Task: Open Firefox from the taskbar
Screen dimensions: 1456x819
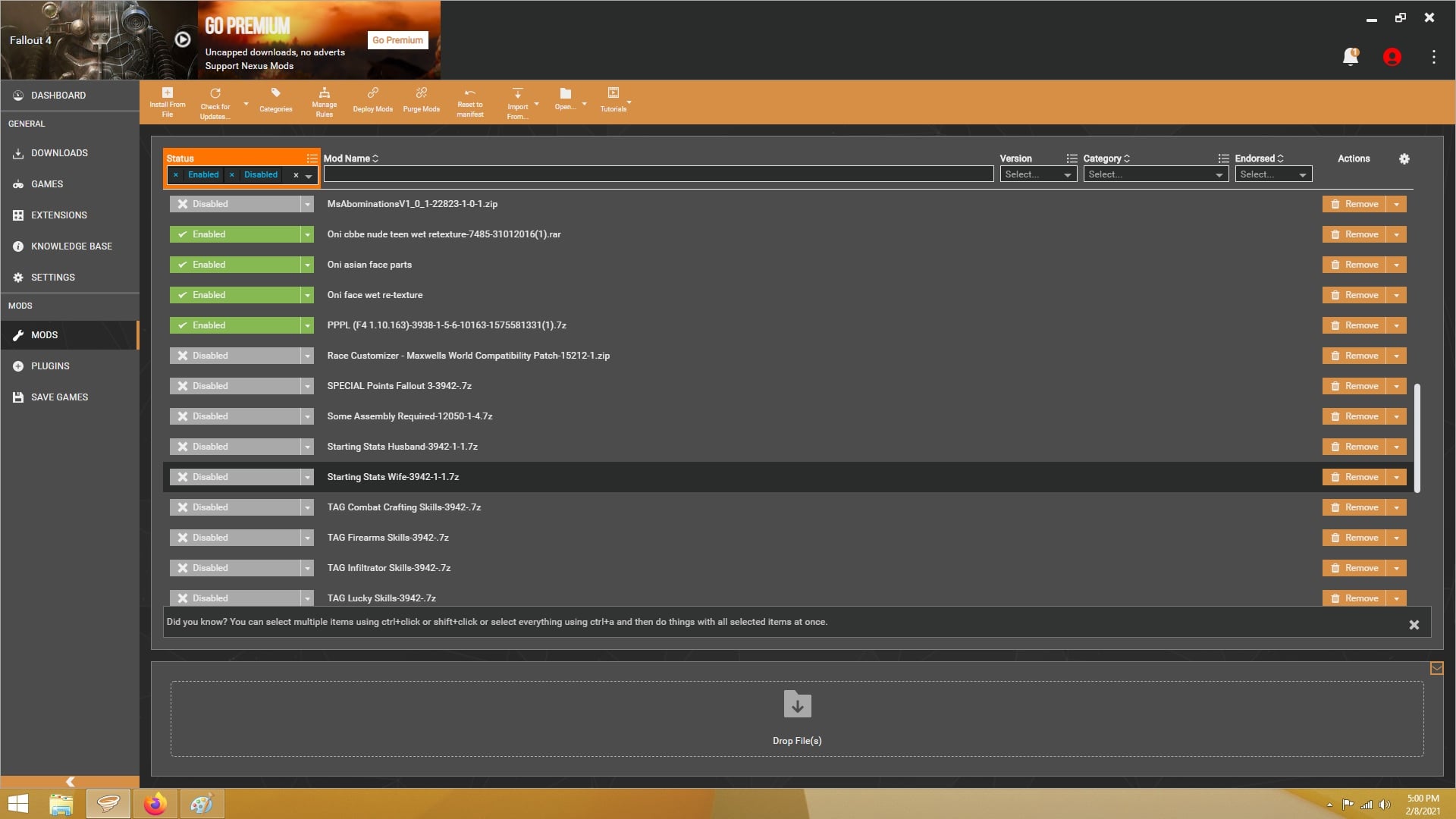Action: point(155,804)
